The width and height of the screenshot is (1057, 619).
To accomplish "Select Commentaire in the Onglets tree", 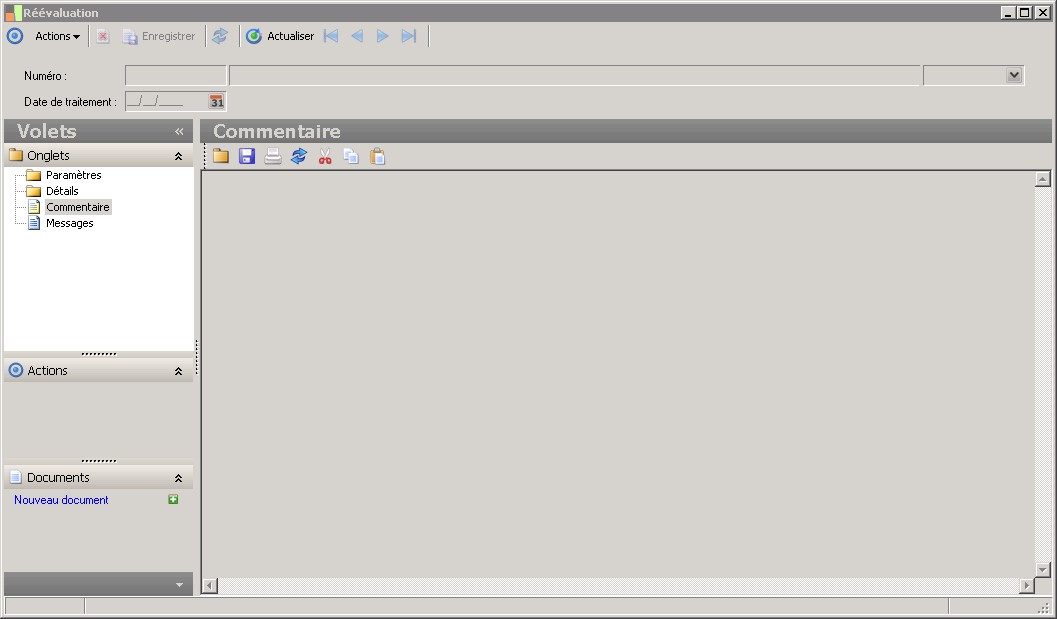I will pyautogui.click(x=78, y=208).
